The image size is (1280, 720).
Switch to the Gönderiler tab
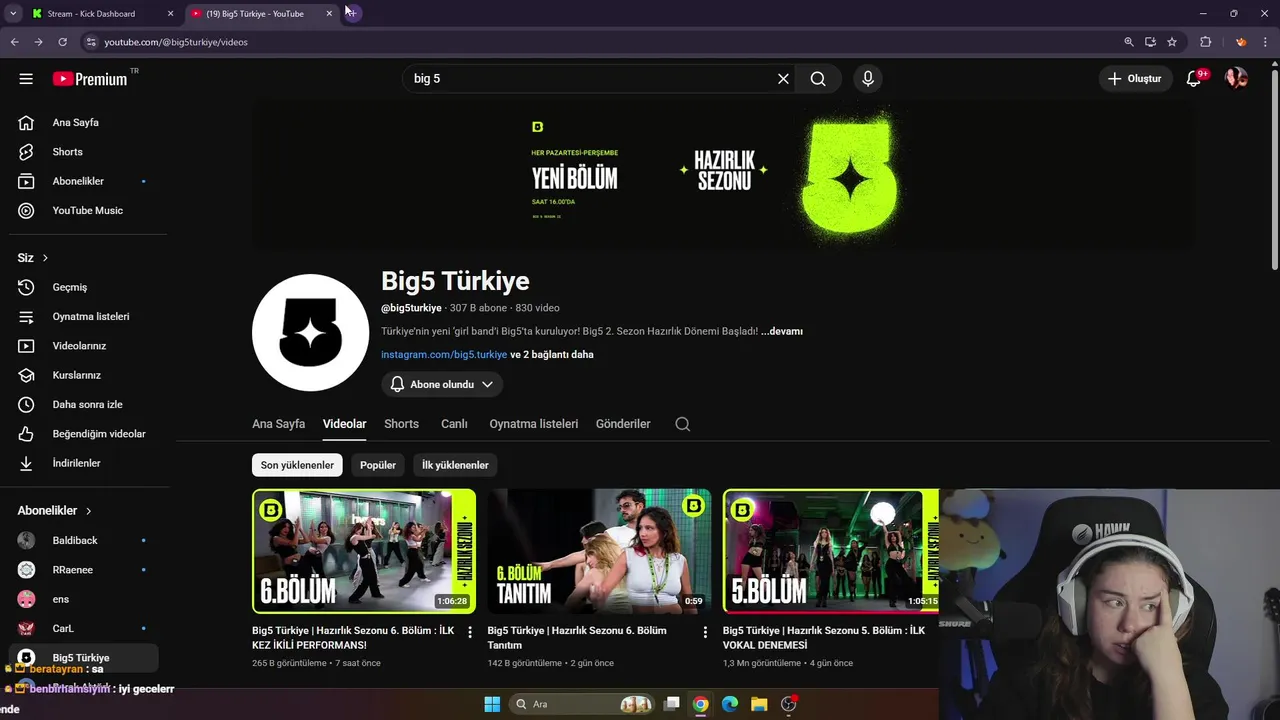tap(623, 424)
